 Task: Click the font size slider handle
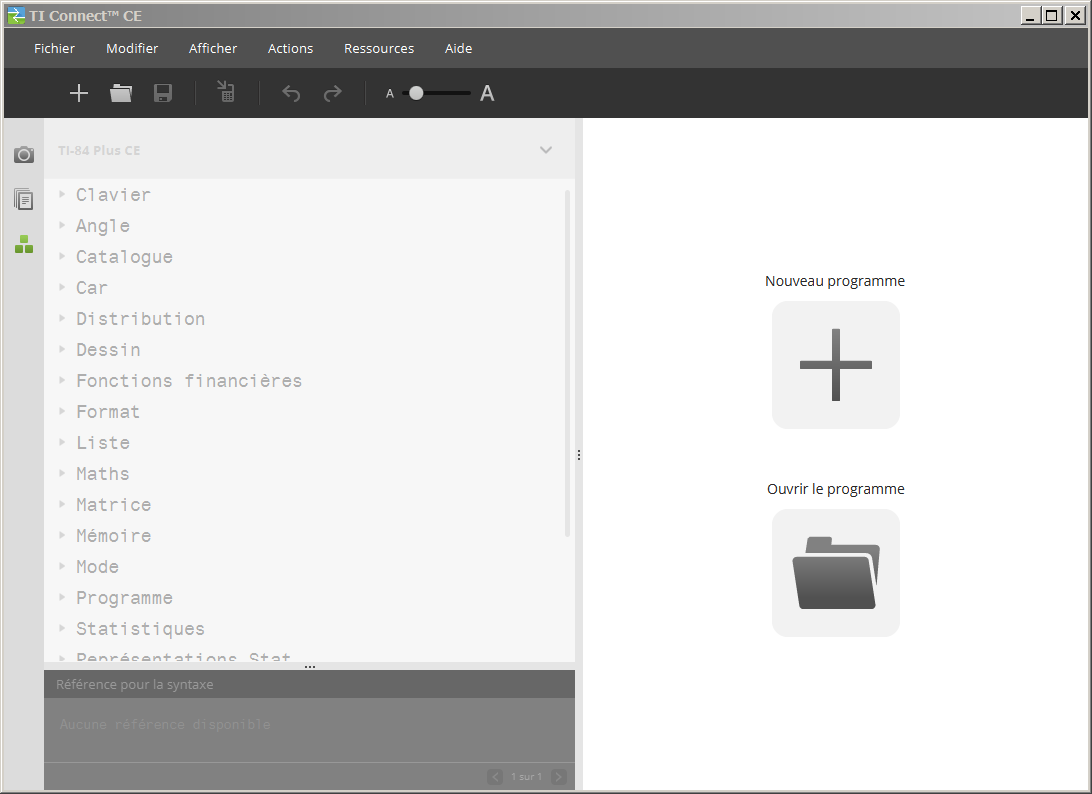pos(416,93)
